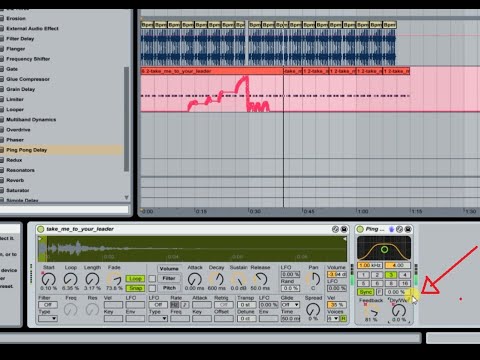This screenshot has width=480, height=360.
Task: Open the LFO Type dropdown
Action: (158, 319)
